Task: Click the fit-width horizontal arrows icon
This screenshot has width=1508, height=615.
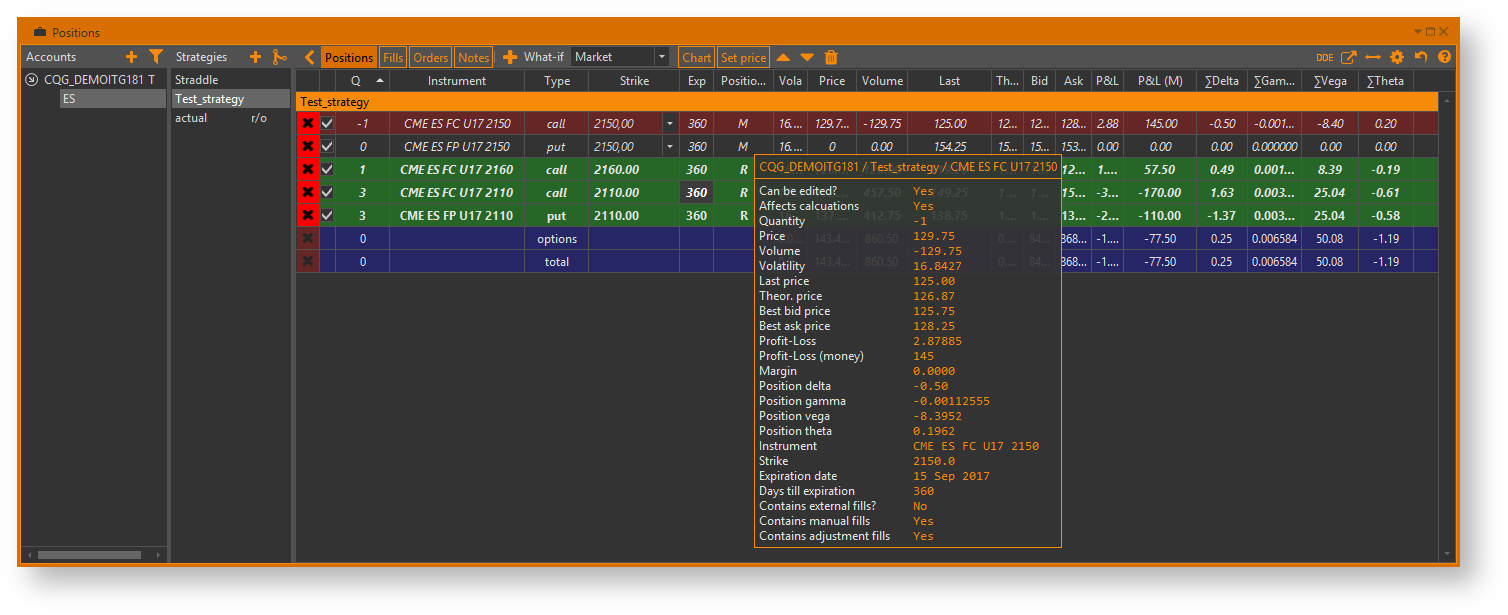Action: 1373,57
